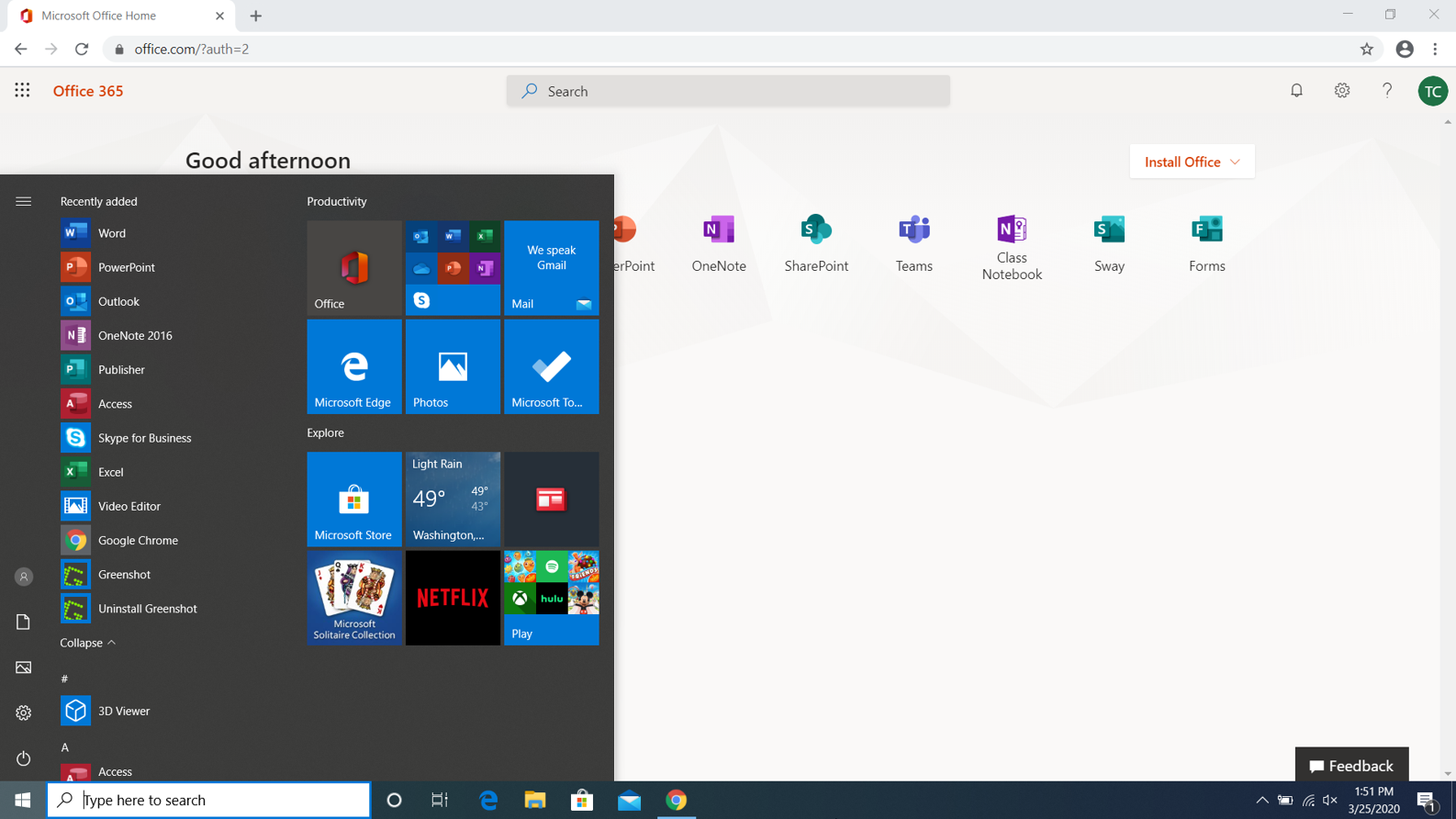This screenshot has width=1456, height=819.
Task: Open Office 365 settings gear
Action: point(1341,90)
